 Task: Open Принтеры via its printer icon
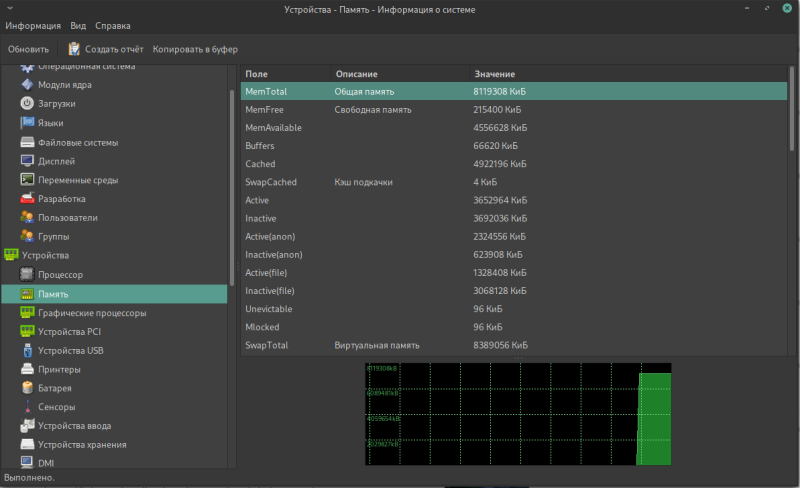(28, 369)
